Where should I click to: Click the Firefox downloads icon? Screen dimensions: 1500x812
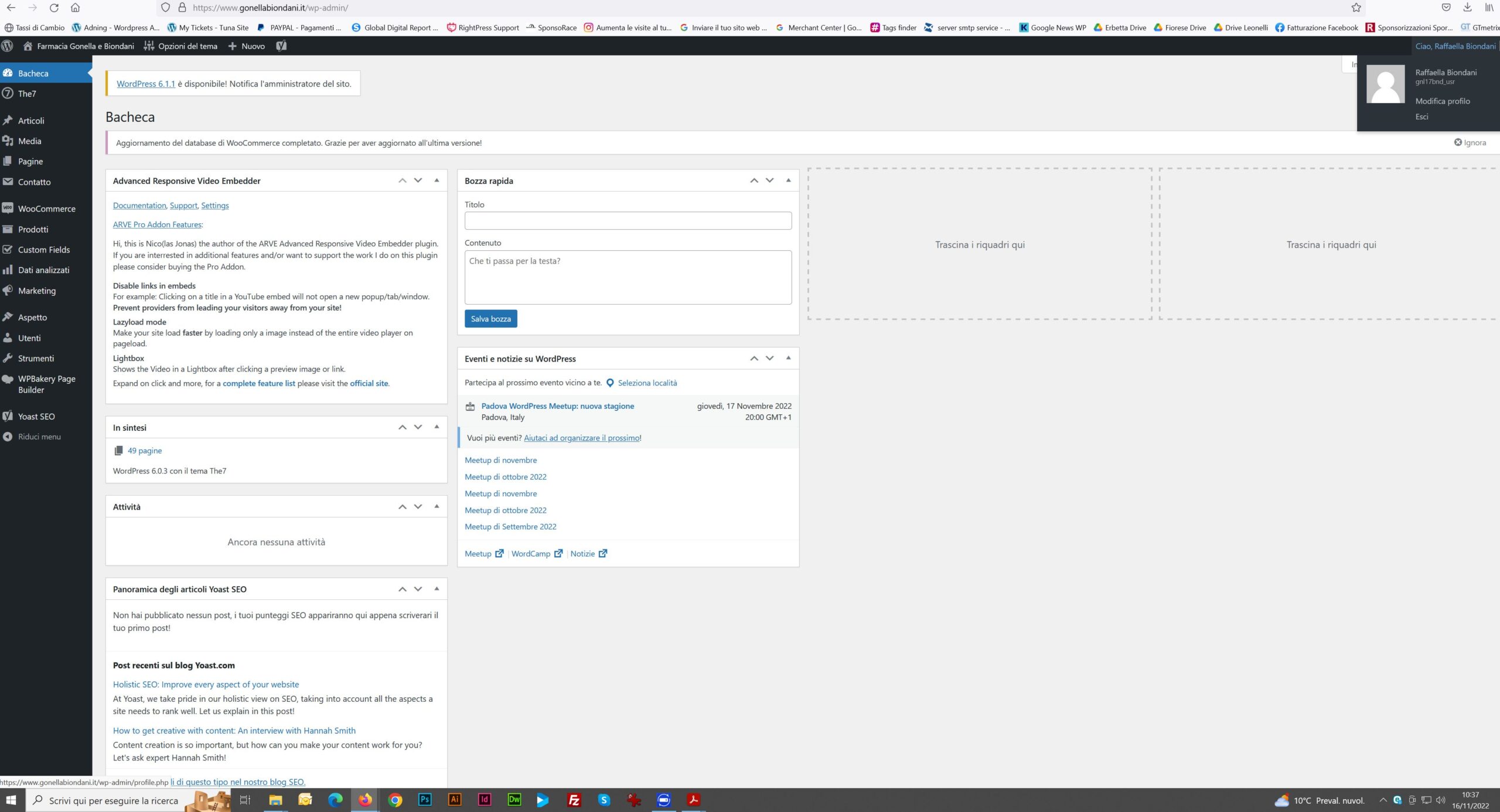pyautogui.click(x=1467, y=8)
